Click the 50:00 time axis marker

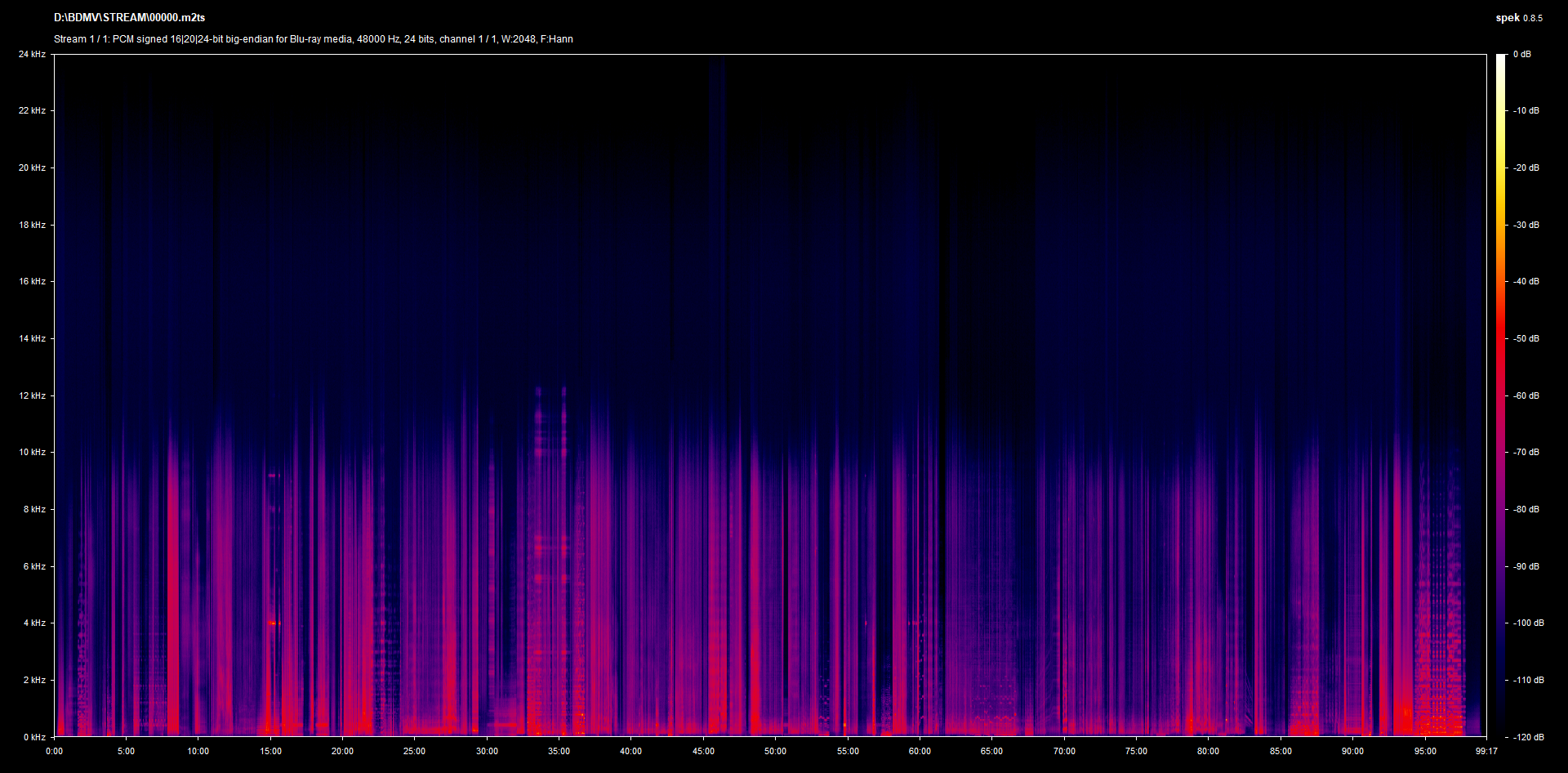(x=775, y=751)
